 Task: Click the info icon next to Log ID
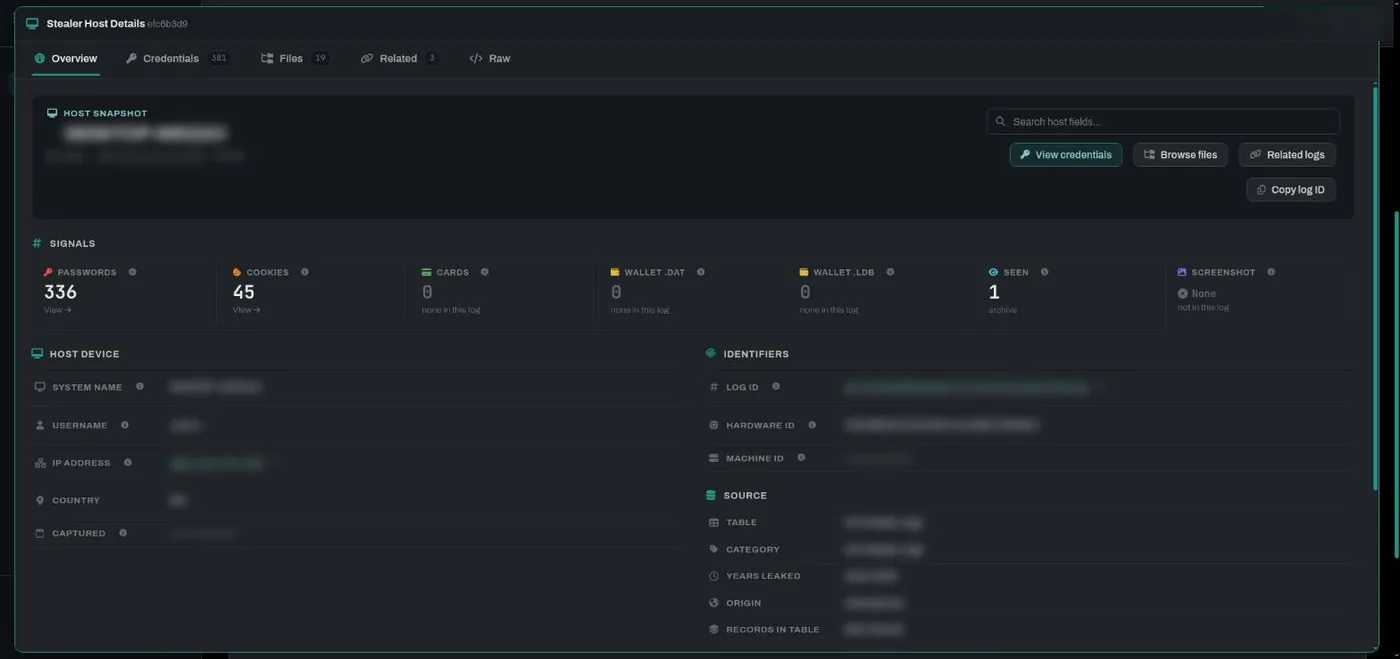[775, 386]
